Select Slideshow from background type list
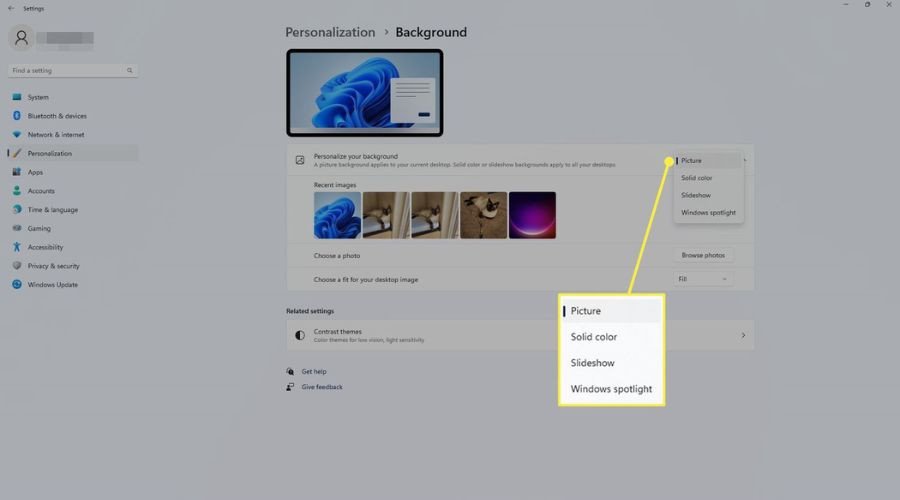Viewport: 900px width, 500px height. (x=697, y=195)
